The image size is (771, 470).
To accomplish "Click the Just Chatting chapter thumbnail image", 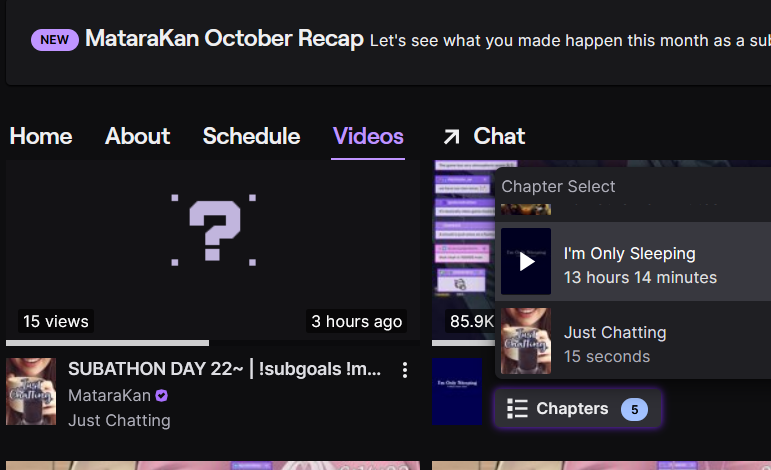I will click(526, 341).
